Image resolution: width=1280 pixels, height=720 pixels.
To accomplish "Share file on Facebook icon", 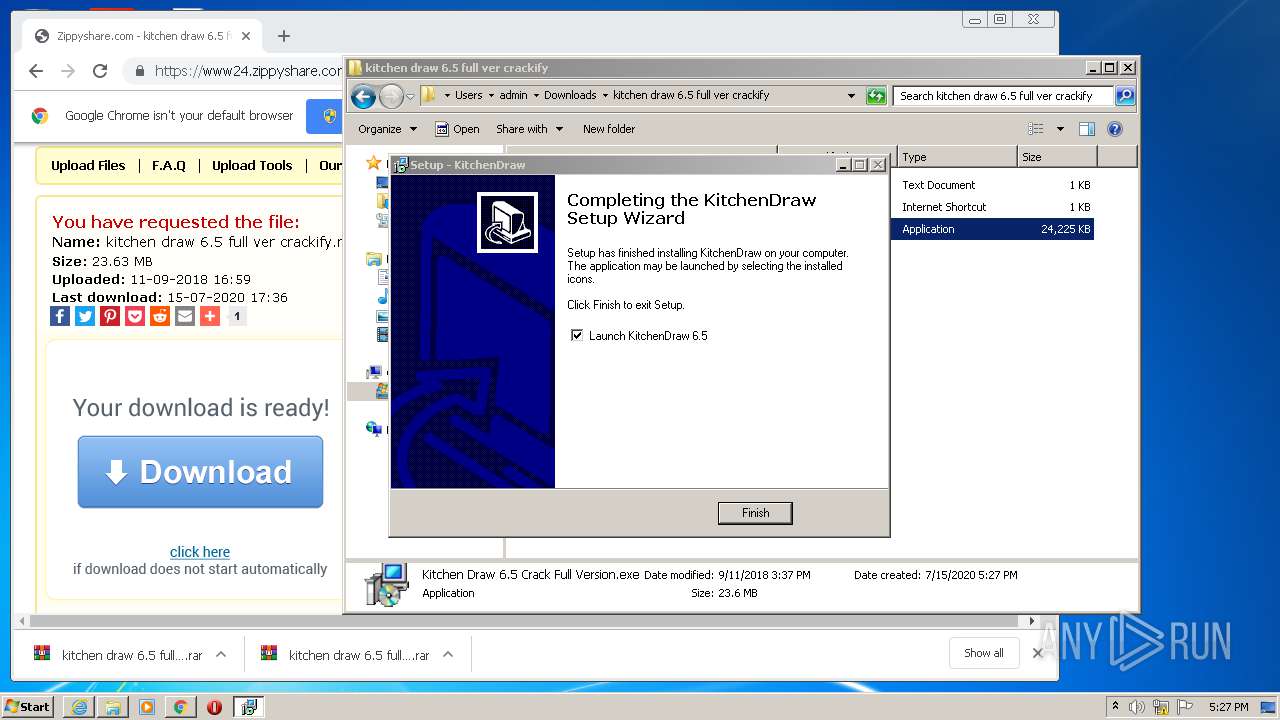I will (x=60, y=316).
